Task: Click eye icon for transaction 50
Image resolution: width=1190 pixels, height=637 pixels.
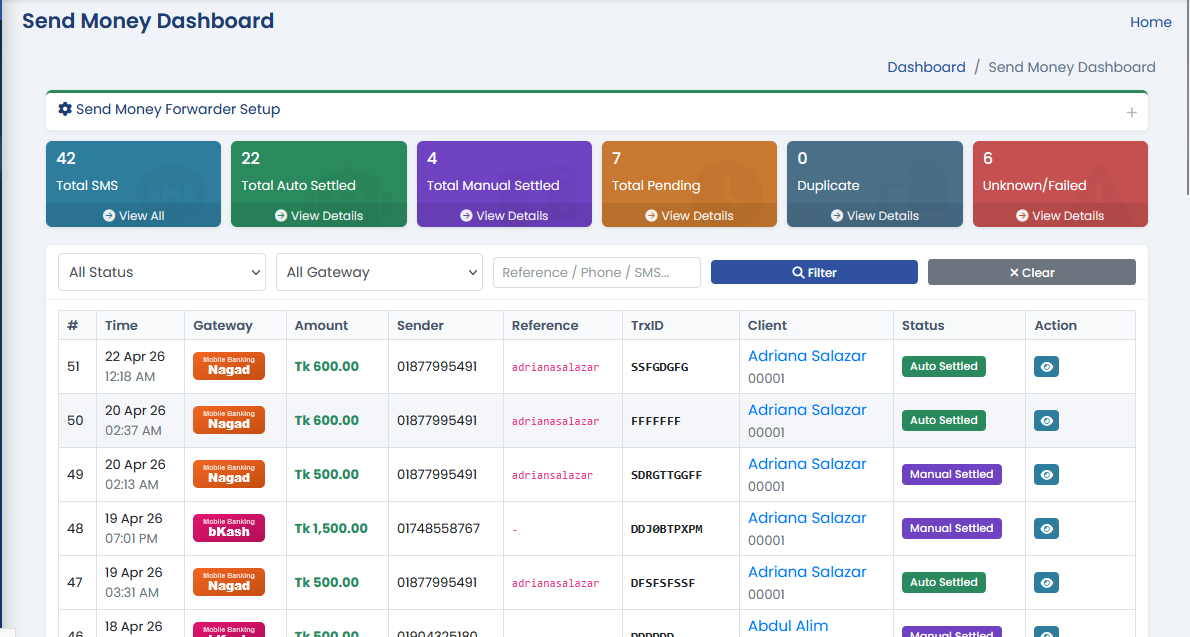Action: coord(1046,421)
